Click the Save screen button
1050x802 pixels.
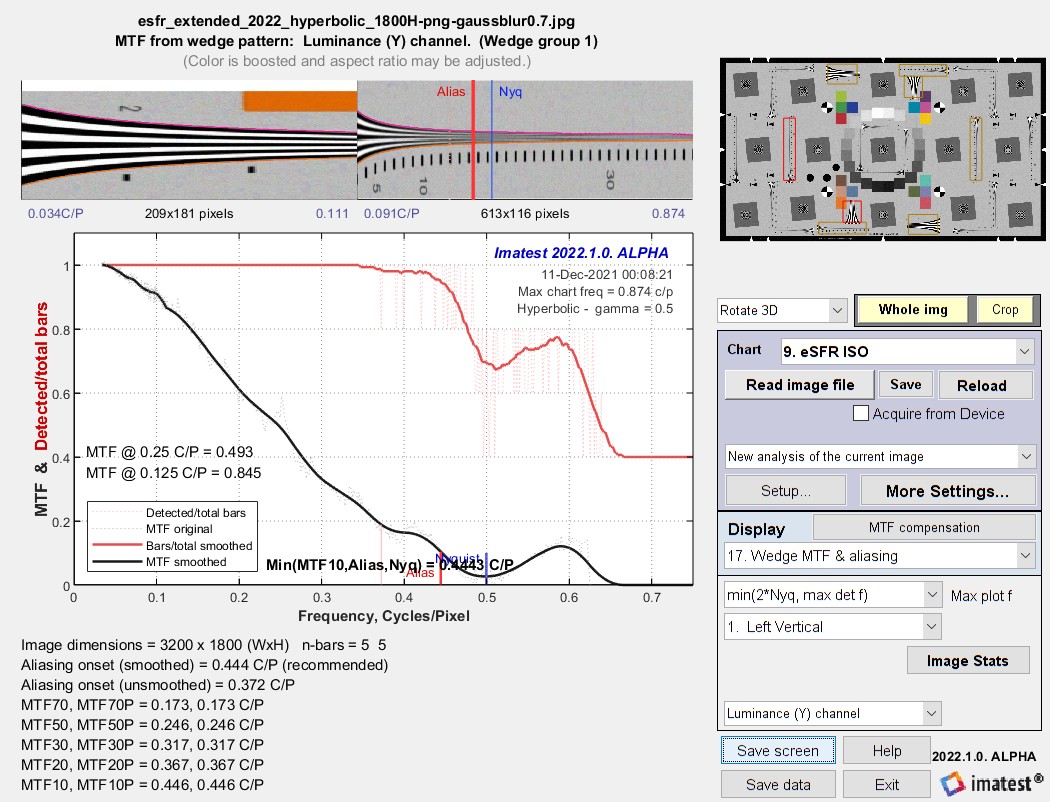(777, 750)
